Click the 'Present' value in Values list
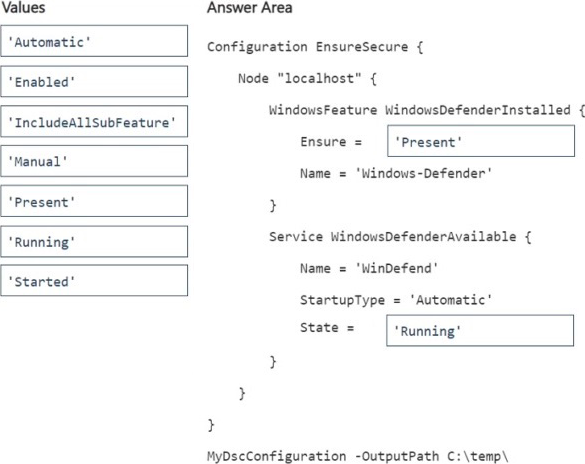The image size is (585, 464). [94, 201]
